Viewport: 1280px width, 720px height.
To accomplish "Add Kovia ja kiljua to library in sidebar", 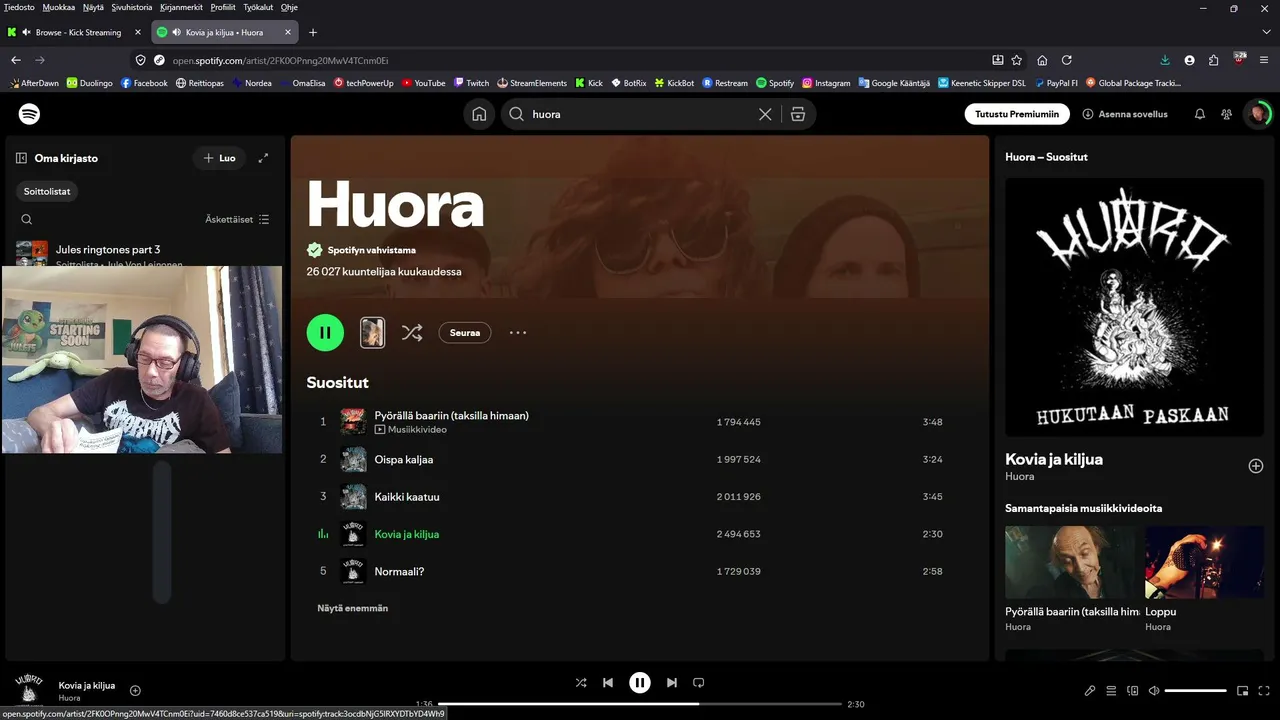I will [1256, 466].
